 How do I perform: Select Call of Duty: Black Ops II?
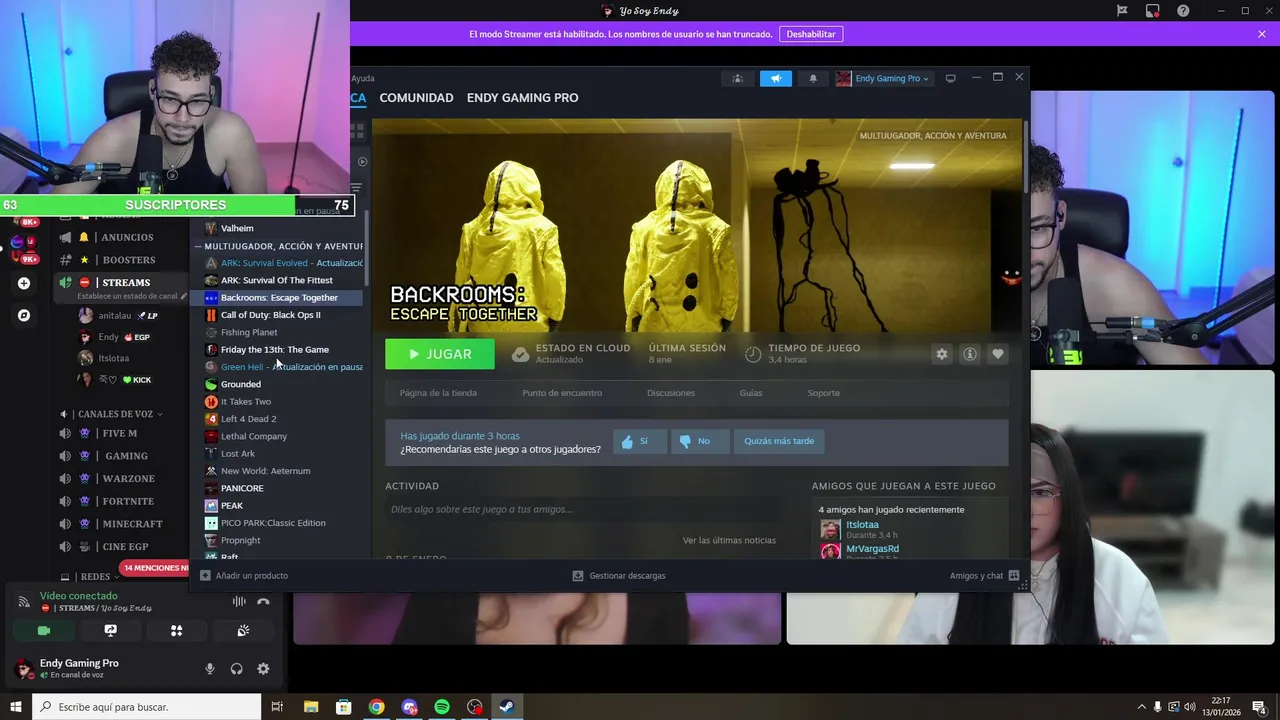coord(270,315)
